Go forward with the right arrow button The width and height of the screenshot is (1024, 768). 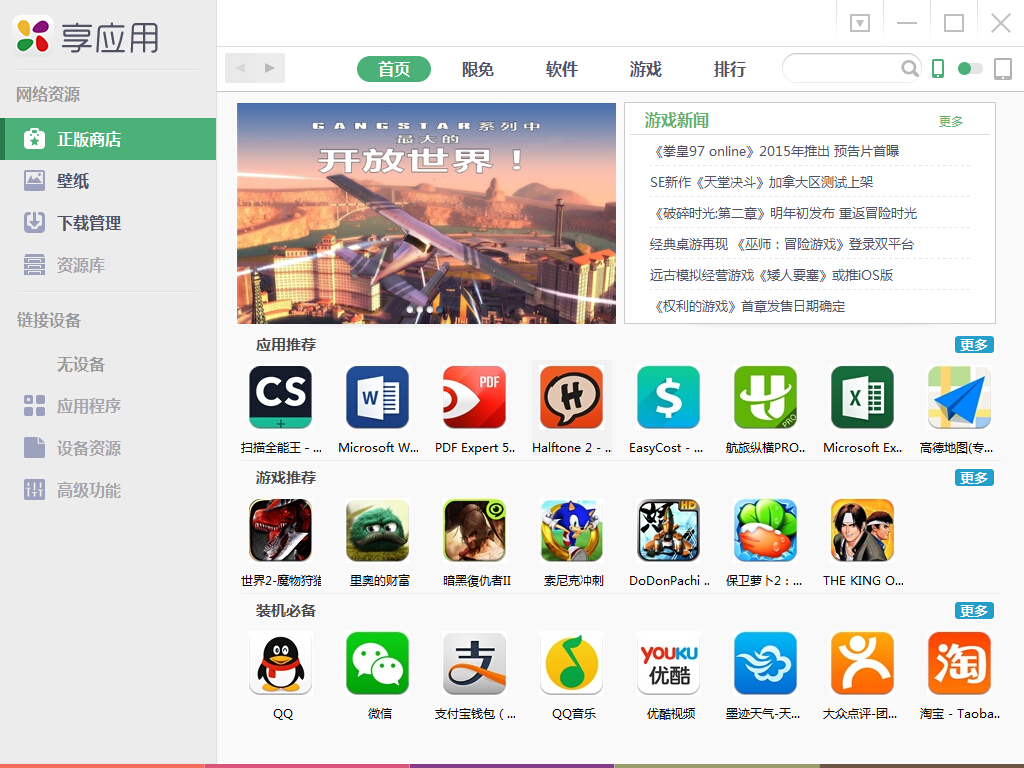click(x=270, y=68)
